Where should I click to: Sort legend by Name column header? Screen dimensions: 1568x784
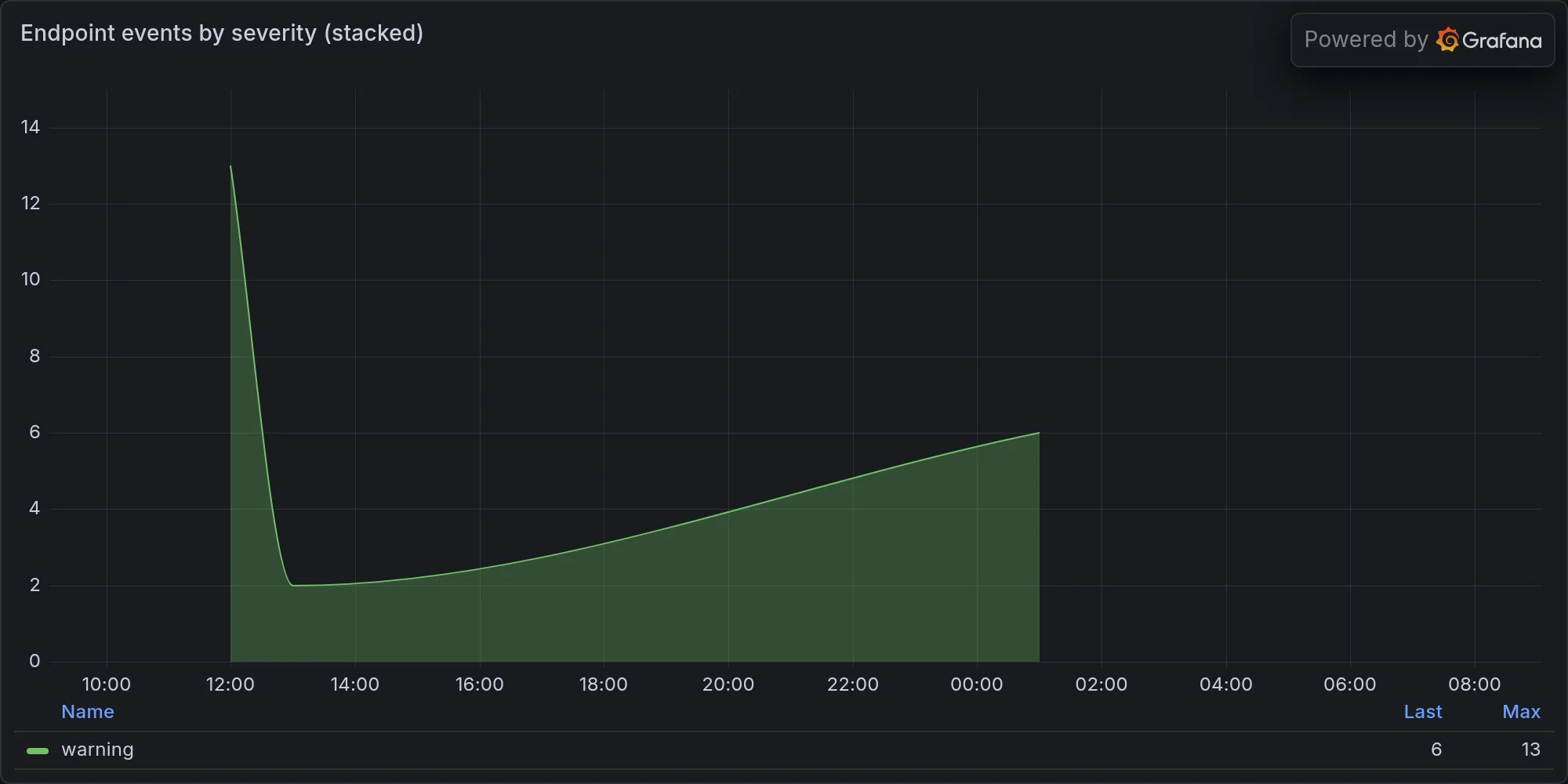88,712
